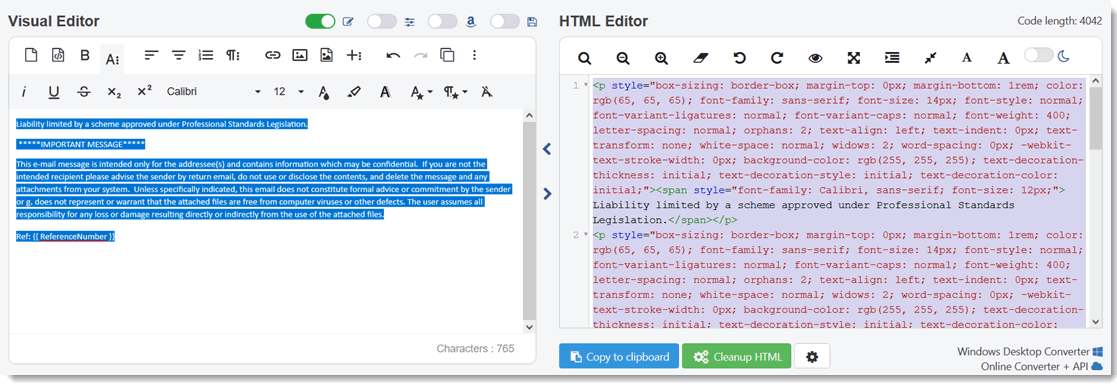The height and width of the screenshot is (384, 1117).
Task: Undo last change in Visual Editor
Action: click(393, 55)
